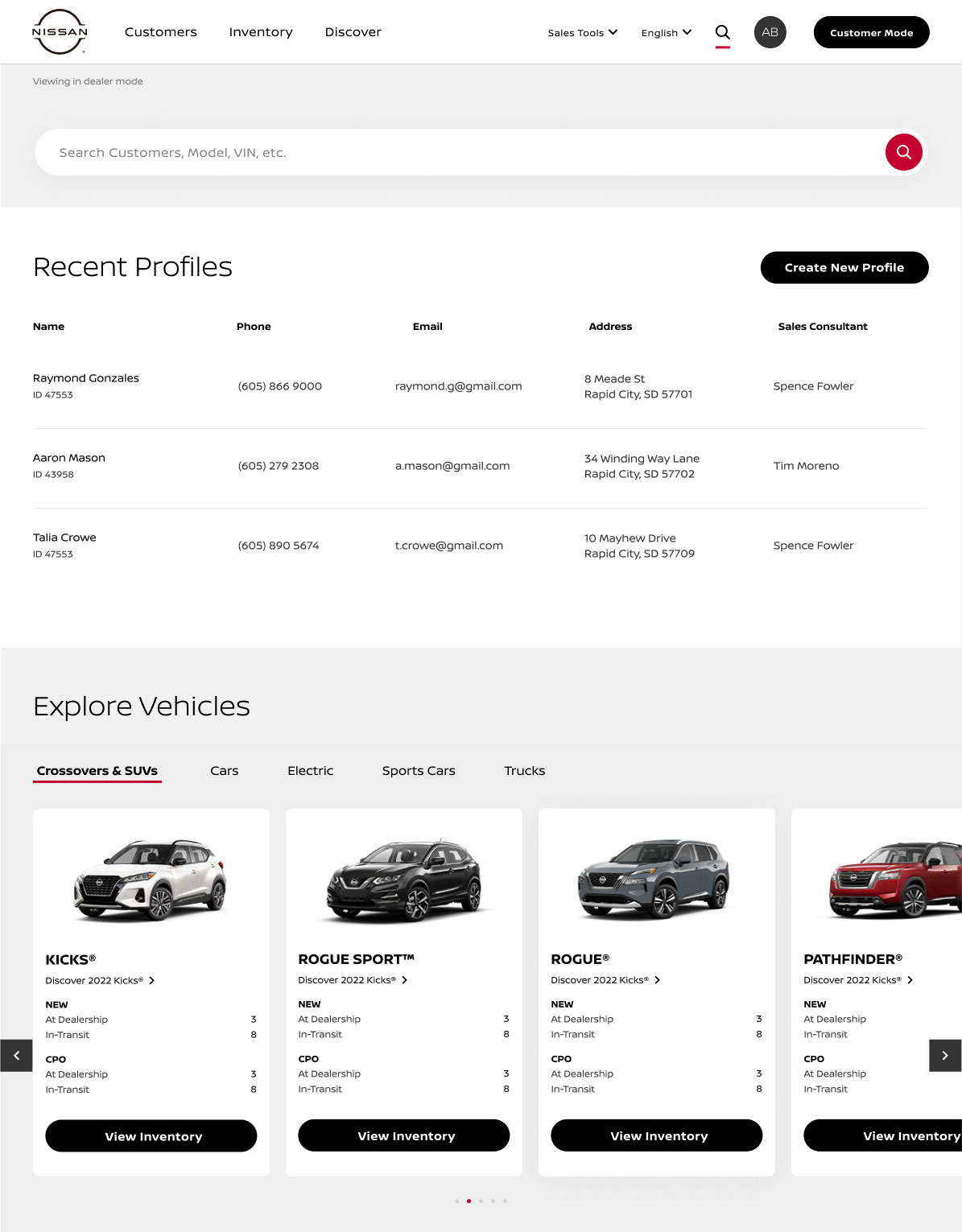
Task: Click the gray Rogue vehicle image
Action: click(x=654, y=878)
